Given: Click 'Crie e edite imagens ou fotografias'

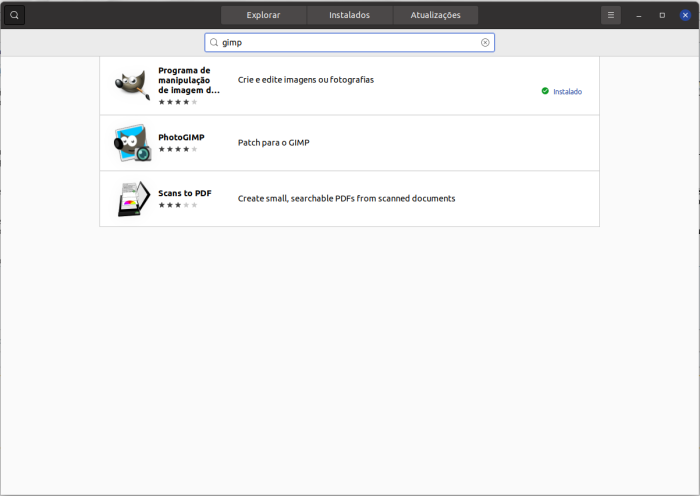Looking at the screenshot, I should (x=306, y=80).
